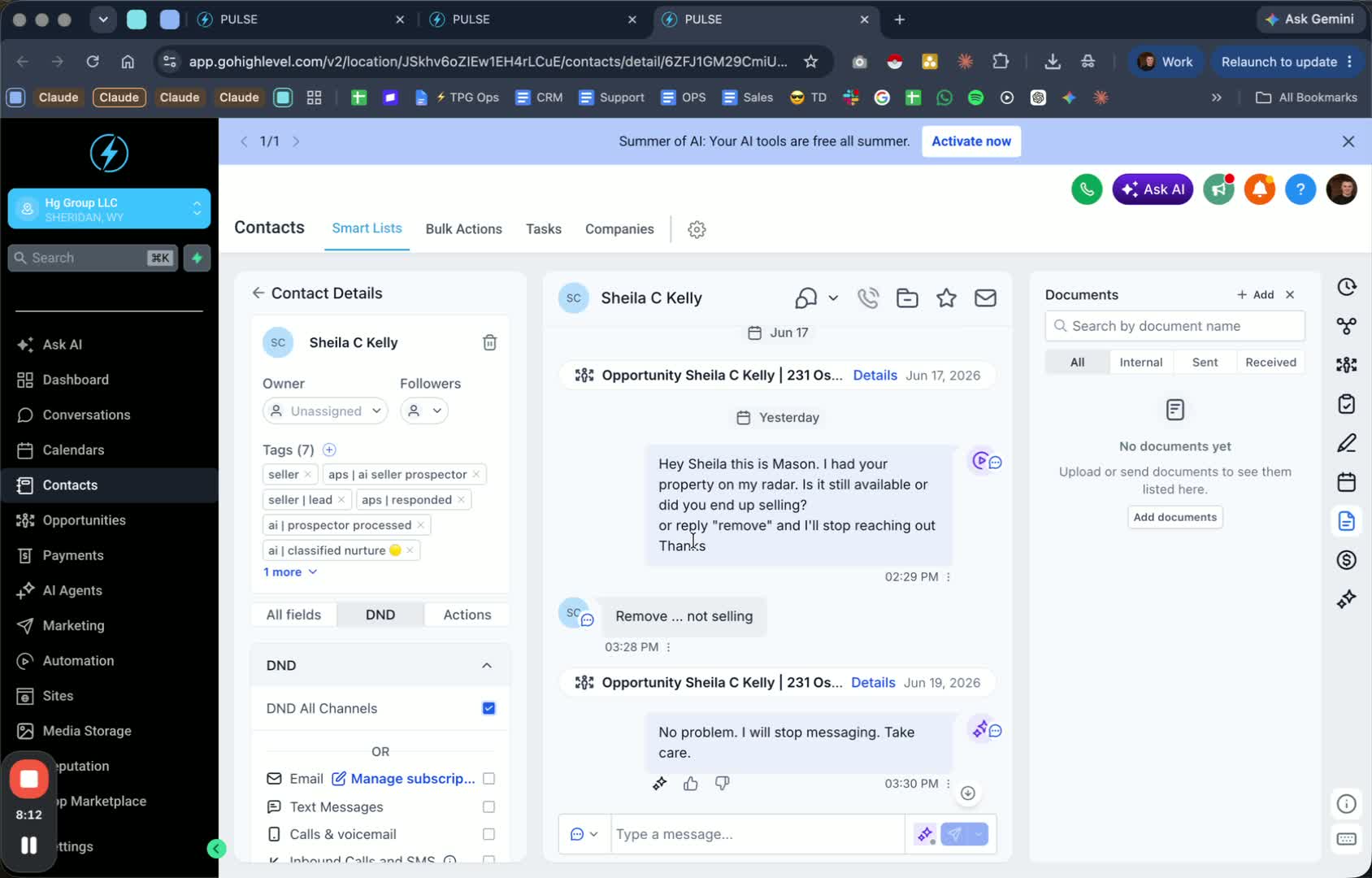Open the appointments calendar icon in right rail
Viewport: 1372px width, 878px height.
pyautogui.click(x=1347, y=482)
